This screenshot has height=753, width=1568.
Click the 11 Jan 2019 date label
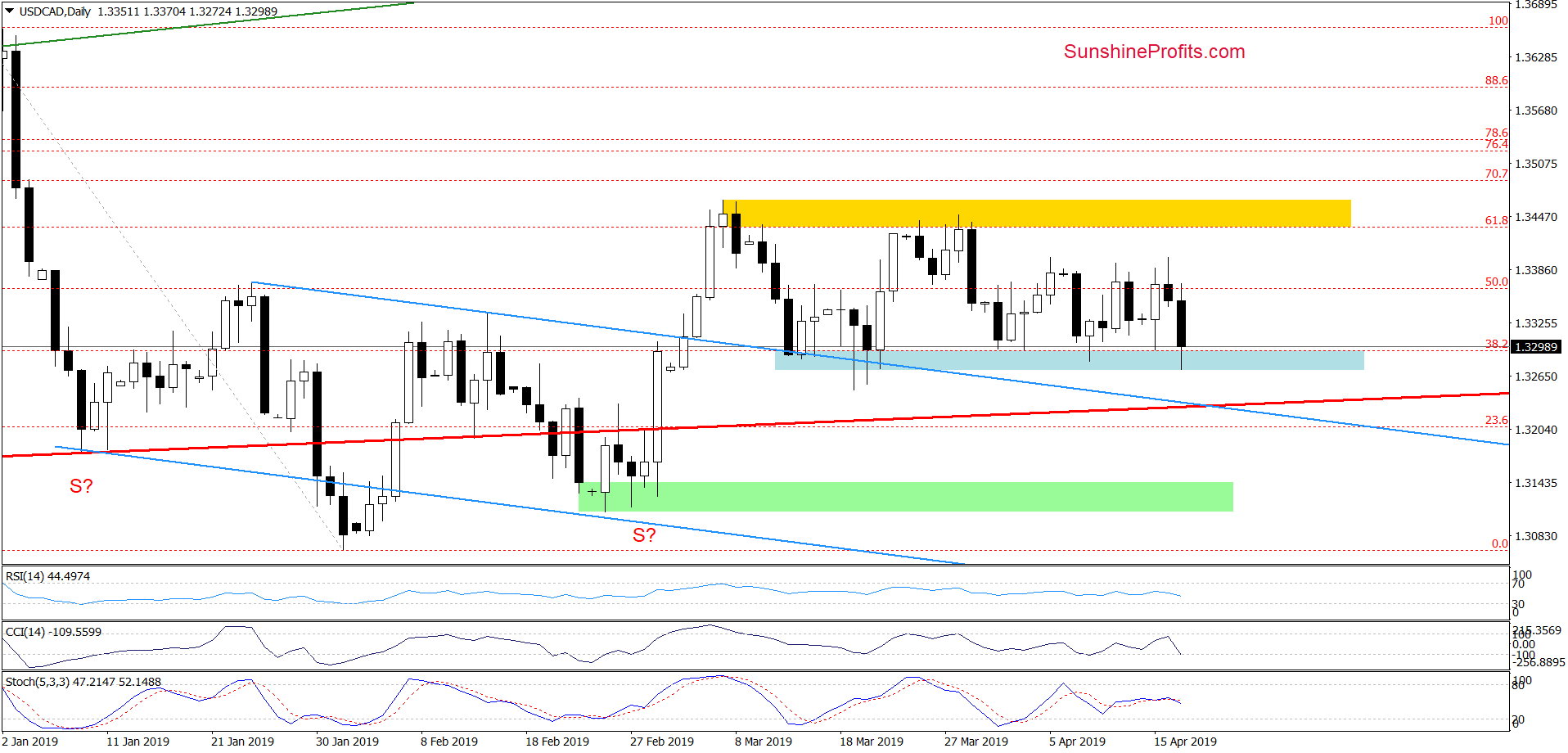click(x=137, y=742)
